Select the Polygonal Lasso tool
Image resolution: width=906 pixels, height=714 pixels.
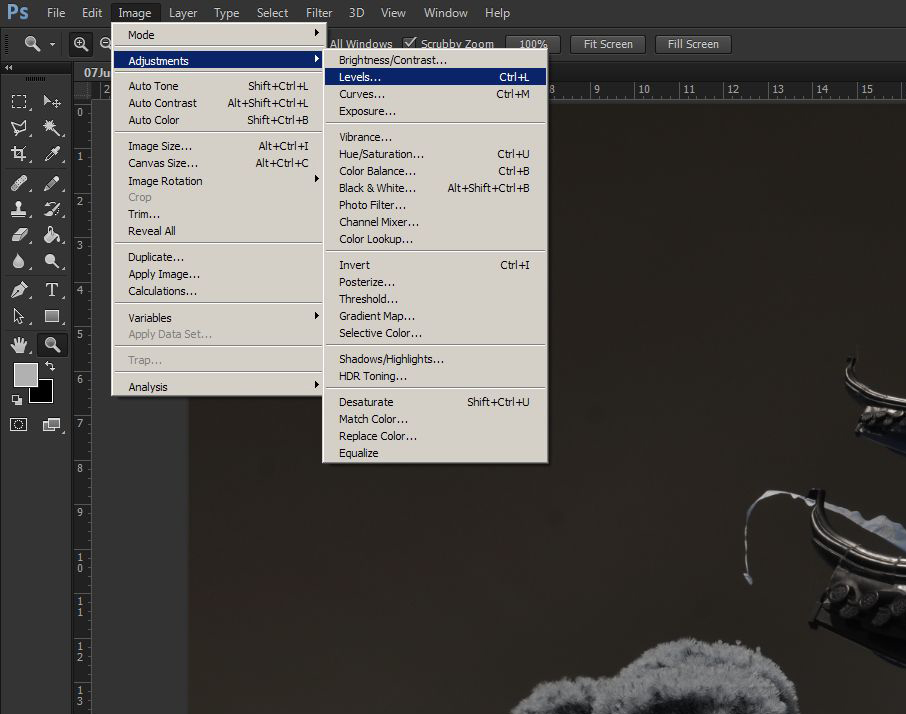[x=19, y=128]
